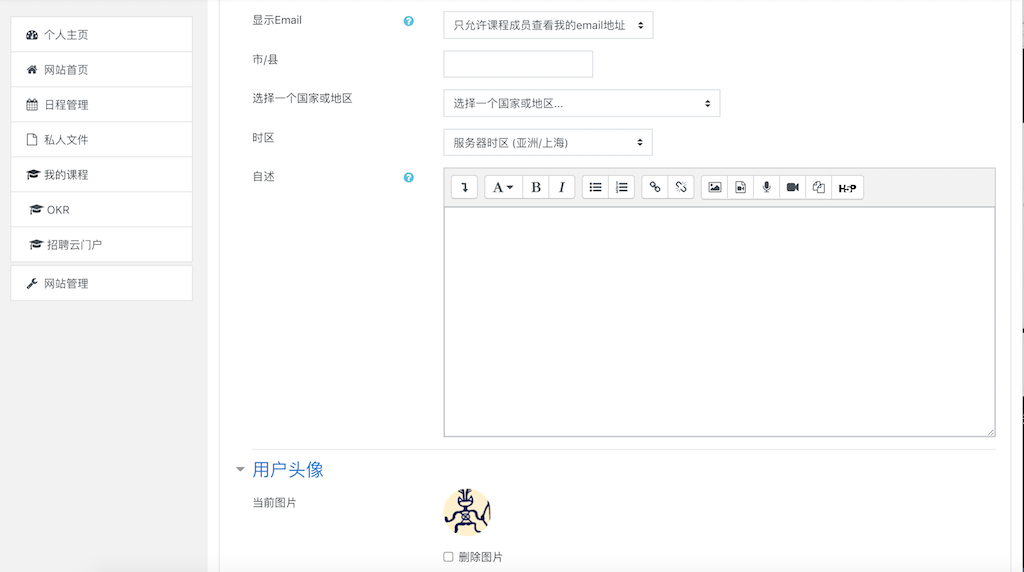Click the current user avatar picture

tap(467, 512)
